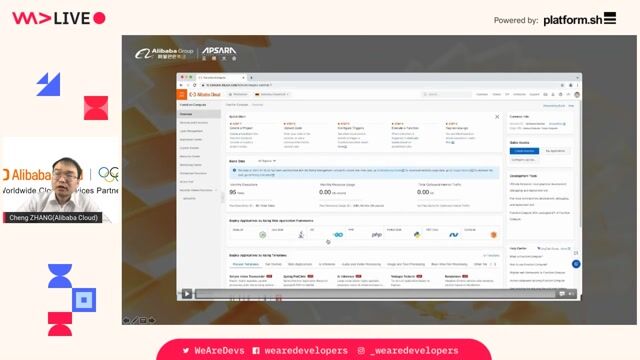The height and width of the screenshot is (360, 640).
Task: Select the Go framework icon
Action: (338, 235)
